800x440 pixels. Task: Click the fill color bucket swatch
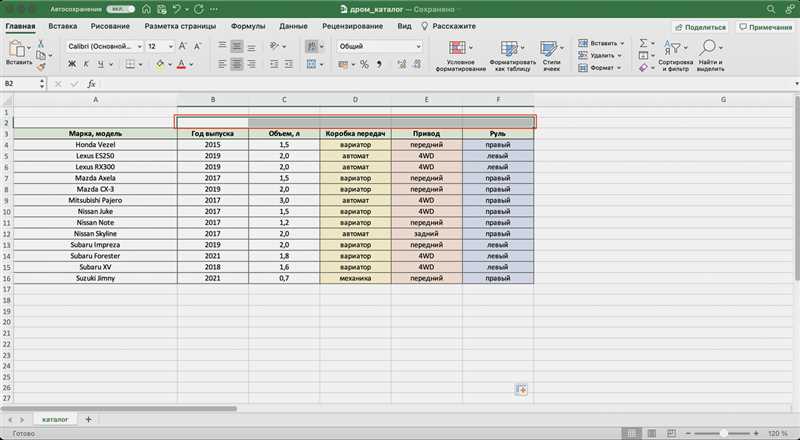pos(160,65)
